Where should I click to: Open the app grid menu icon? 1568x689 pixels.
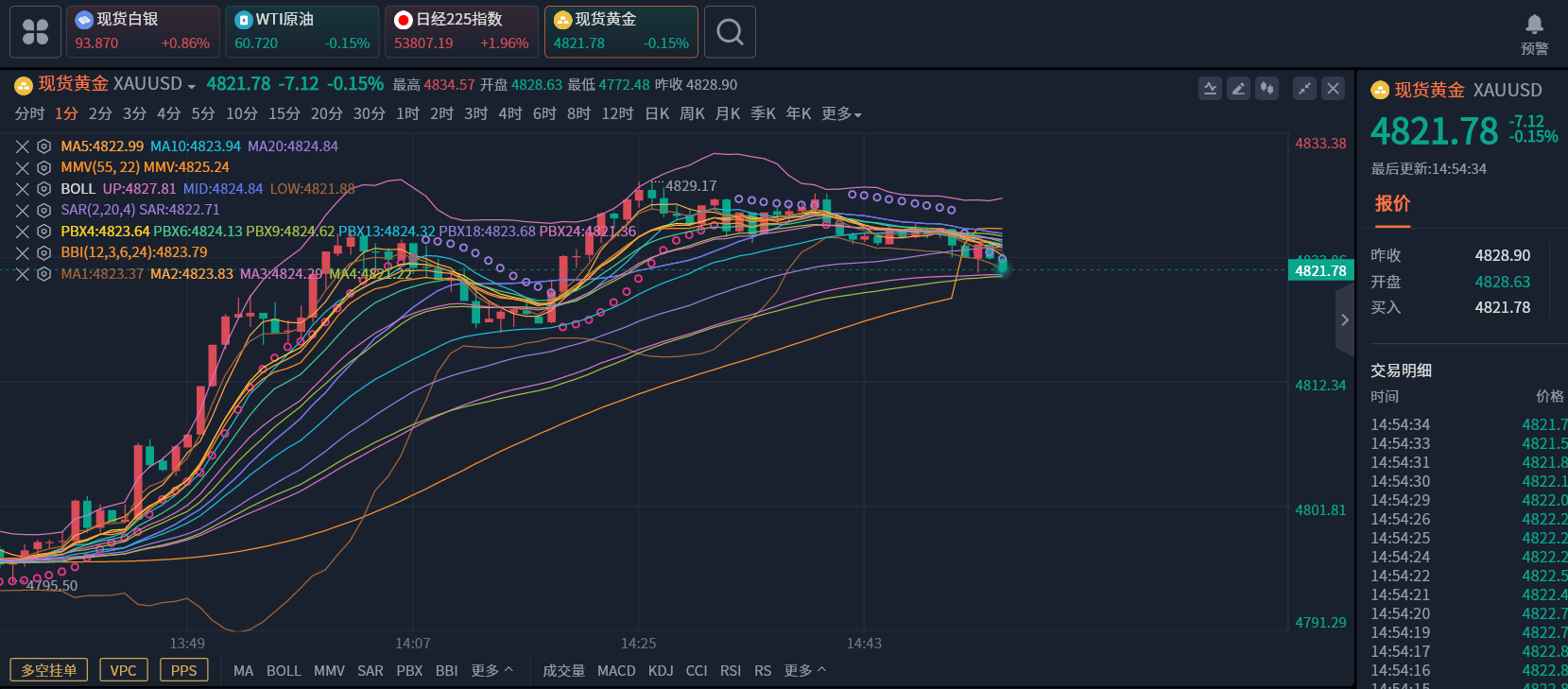coord(35,32)
